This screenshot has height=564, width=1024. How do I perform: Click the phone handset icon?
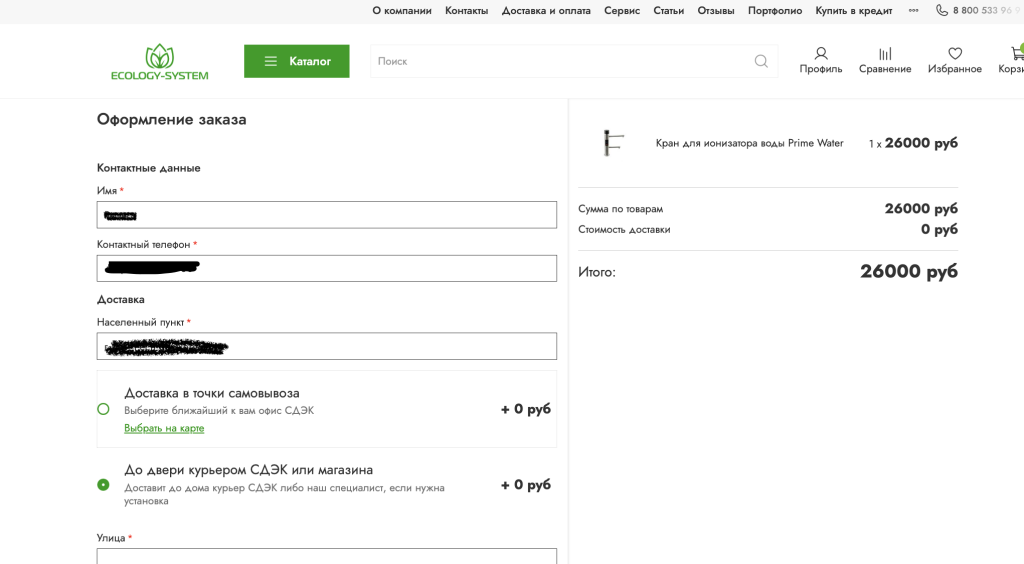(942, 10)
